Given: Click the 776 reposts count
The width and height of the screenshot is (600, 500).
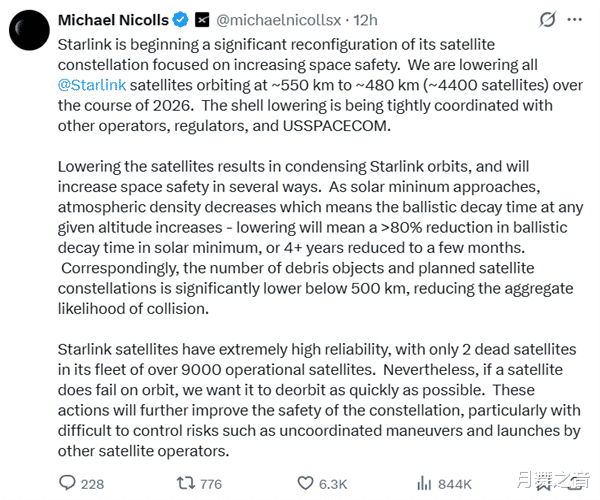Looking at the screenshot, I should coord(210,483).
